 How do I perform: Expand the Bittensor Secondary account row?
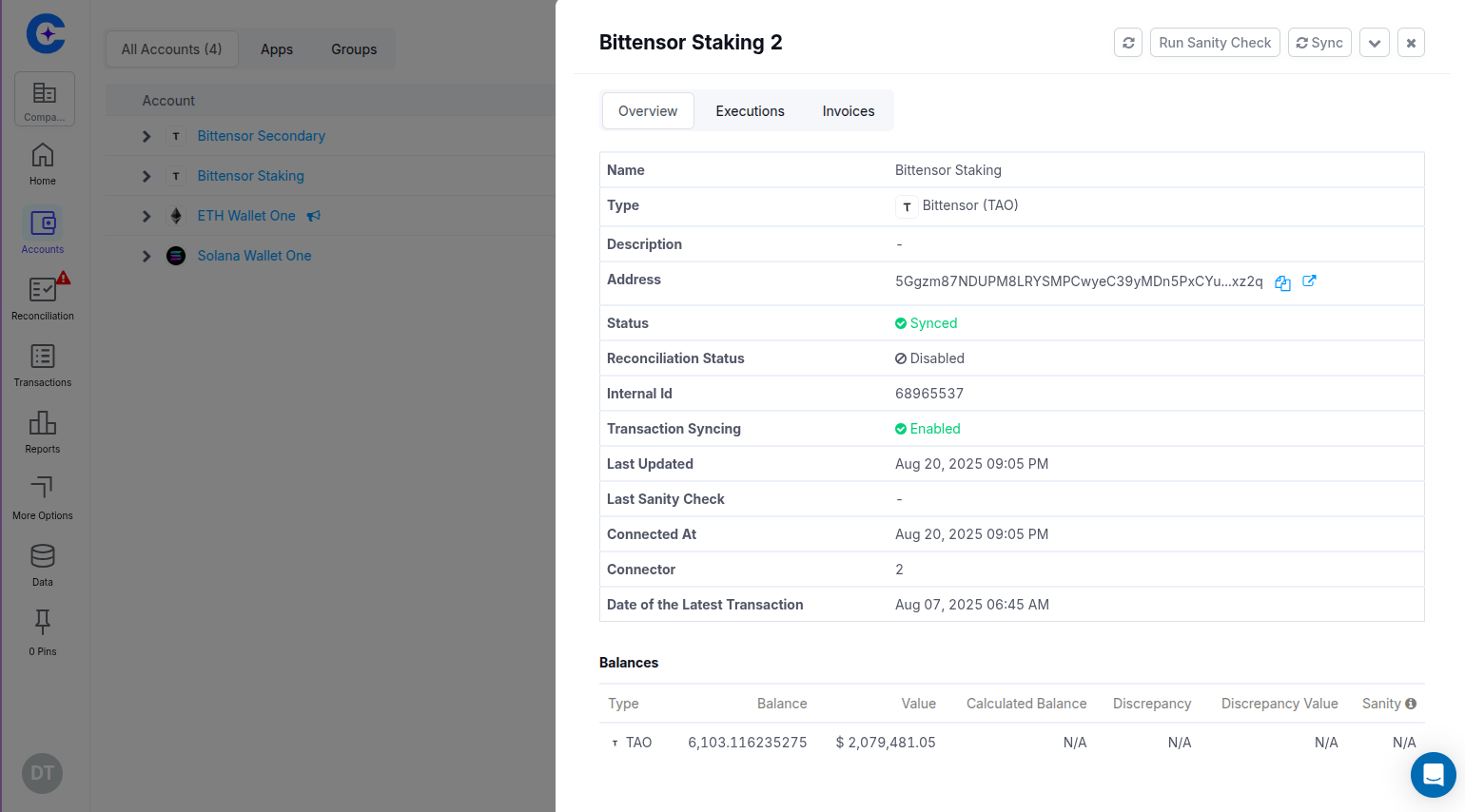(146, 136)
